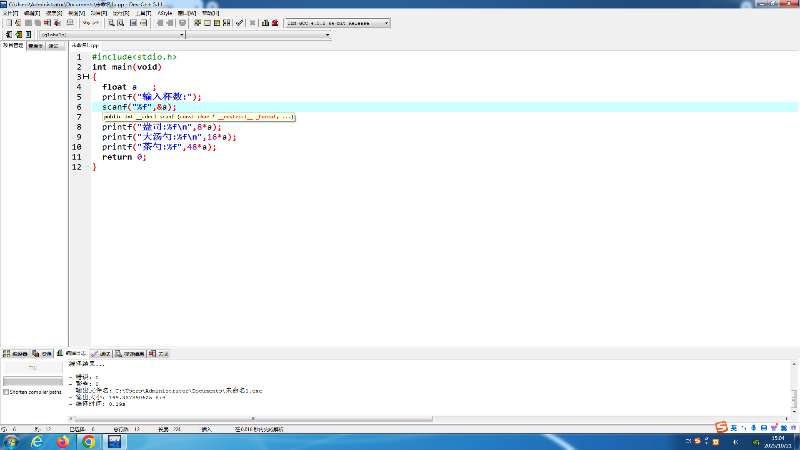800x450 pixels.
Task: Click the Run toolbar icon
Action: [x=207, y=23]
